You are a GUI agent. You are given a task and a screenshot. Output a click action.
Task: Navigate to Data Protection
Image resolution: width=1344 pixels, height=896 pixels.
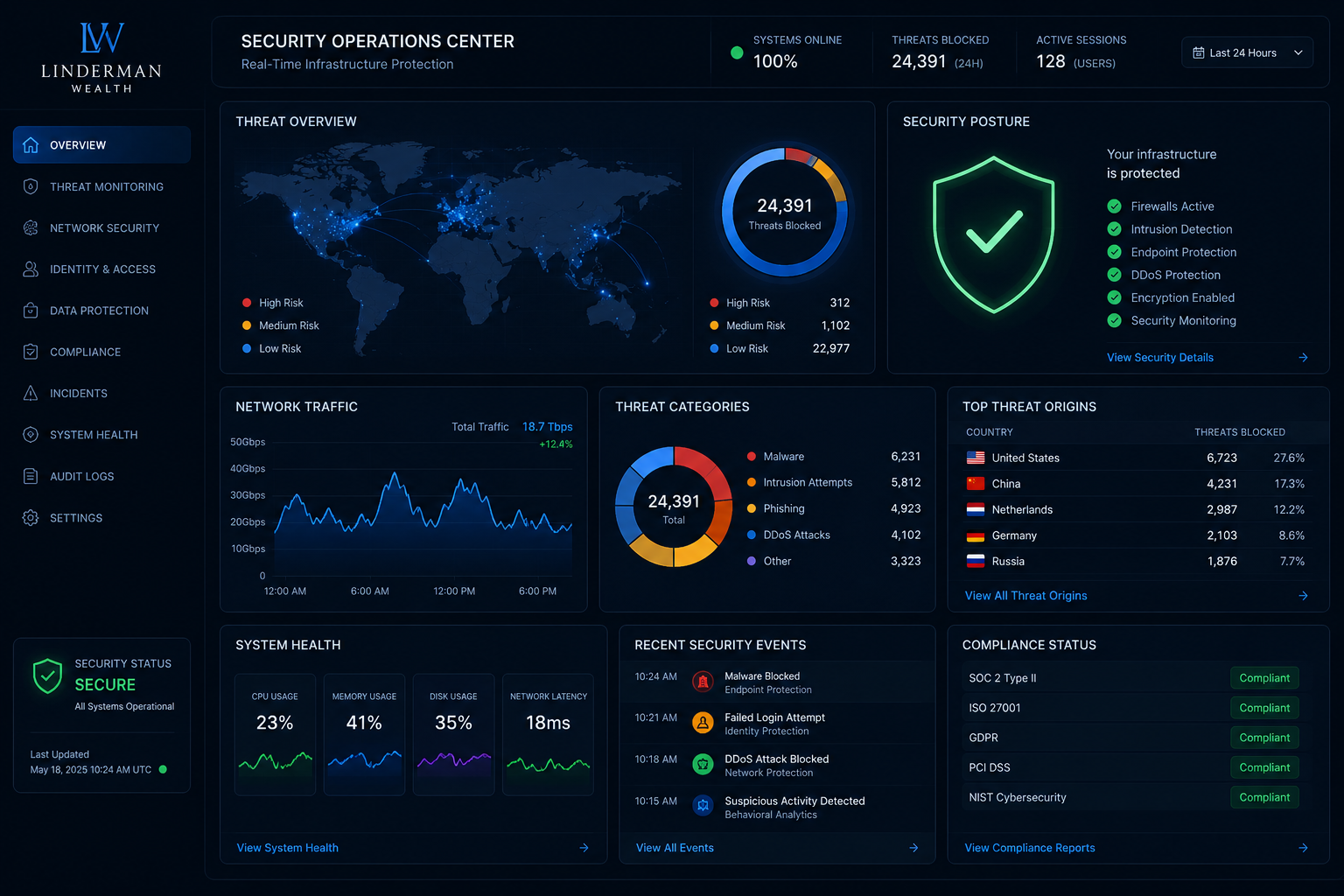[x=101, y=310]
